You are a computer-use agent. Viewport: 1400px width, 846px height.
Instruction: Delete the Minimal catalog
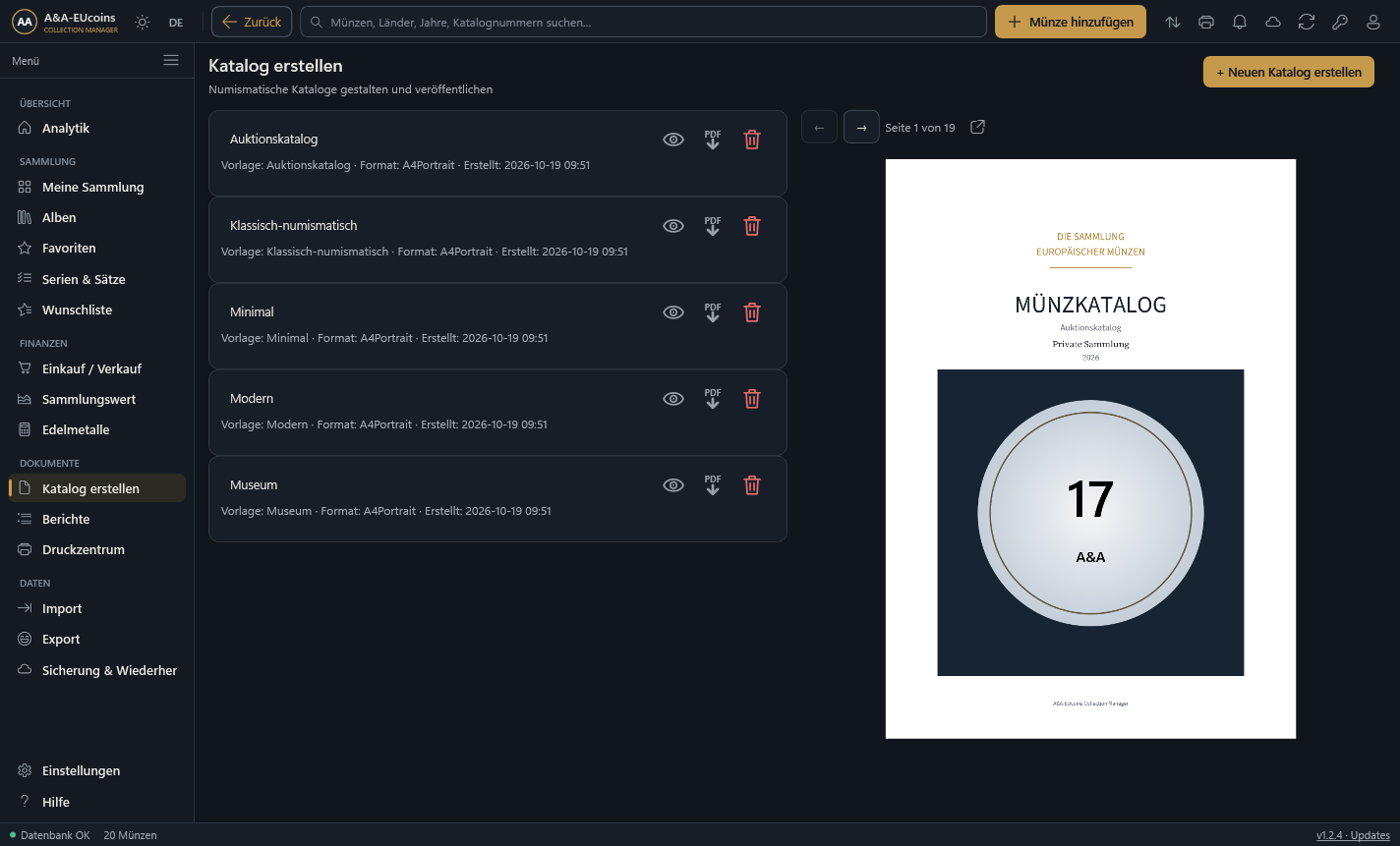(752, 312)
